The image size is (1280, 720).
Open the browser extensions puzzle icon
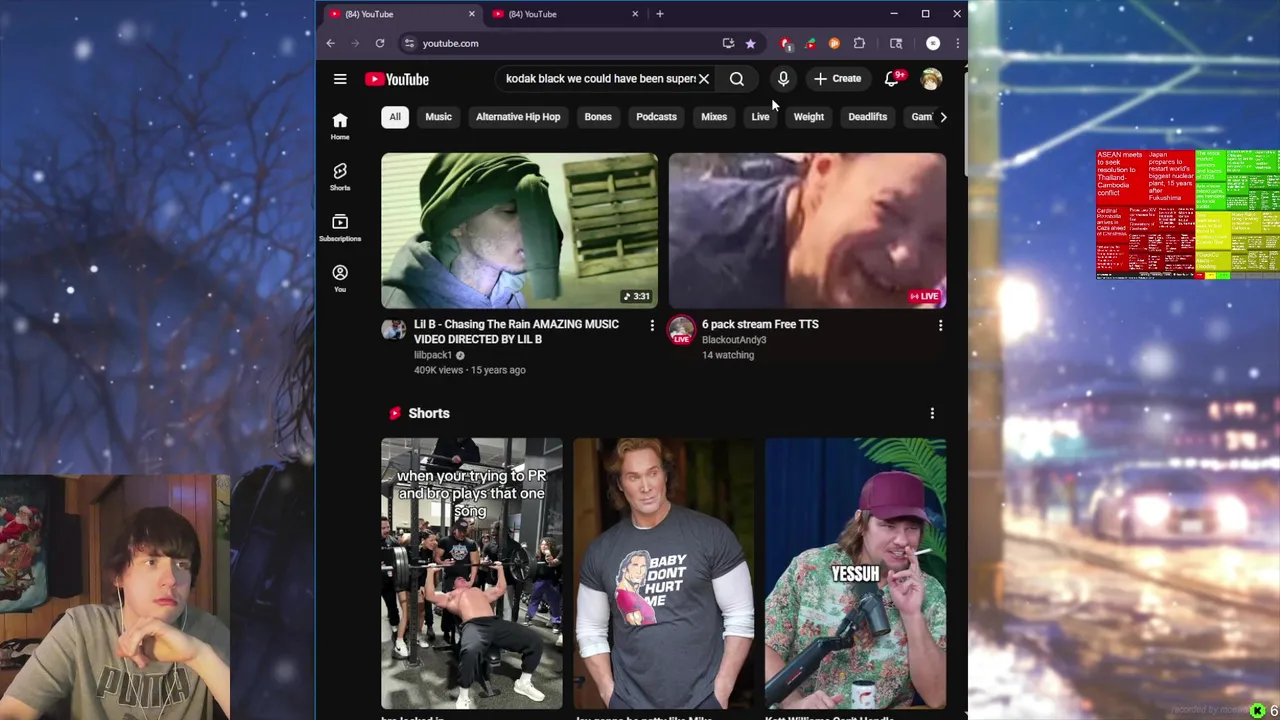point(859,43)
